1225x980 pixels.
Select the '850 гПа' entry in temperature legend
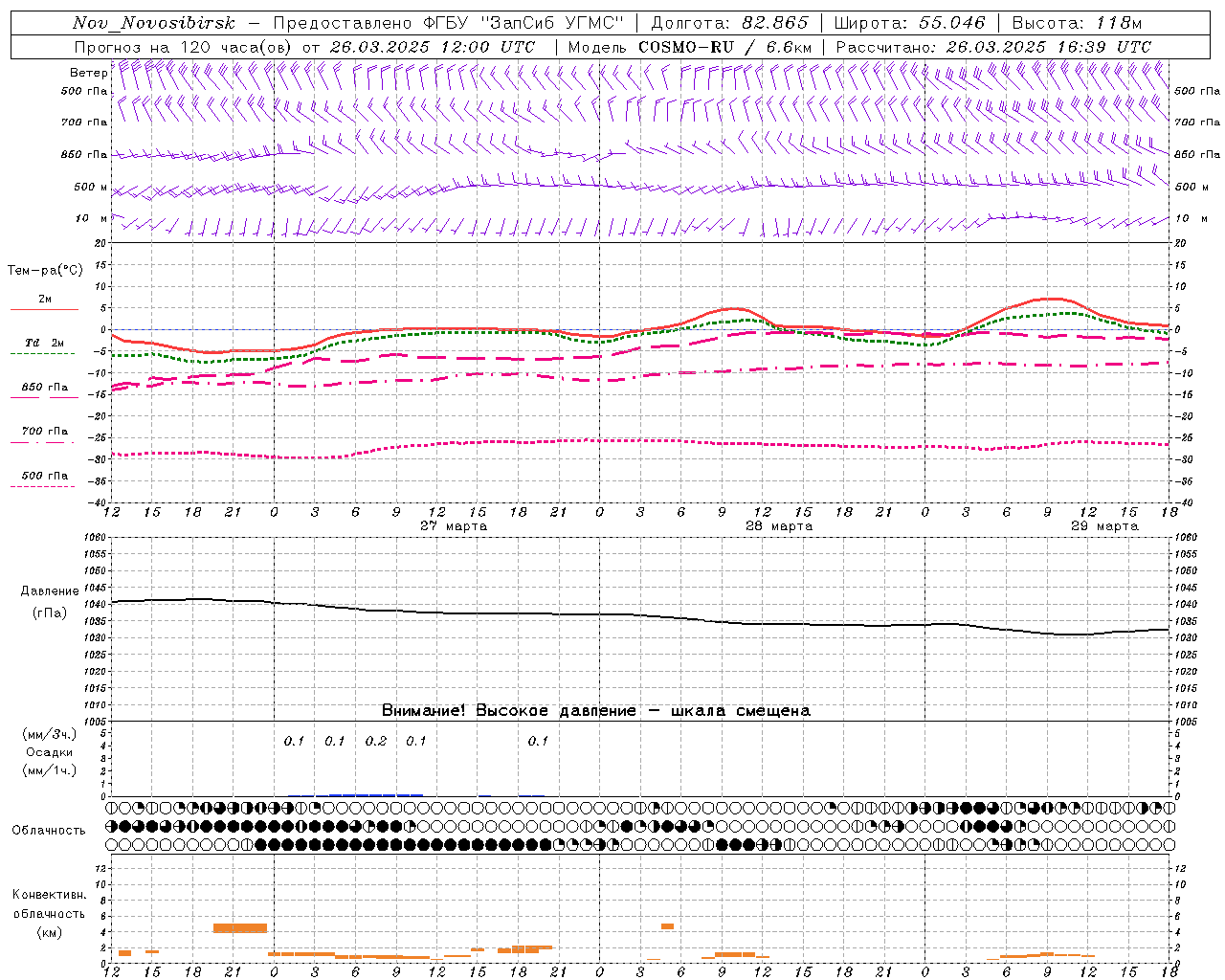(x=45, y=388)
